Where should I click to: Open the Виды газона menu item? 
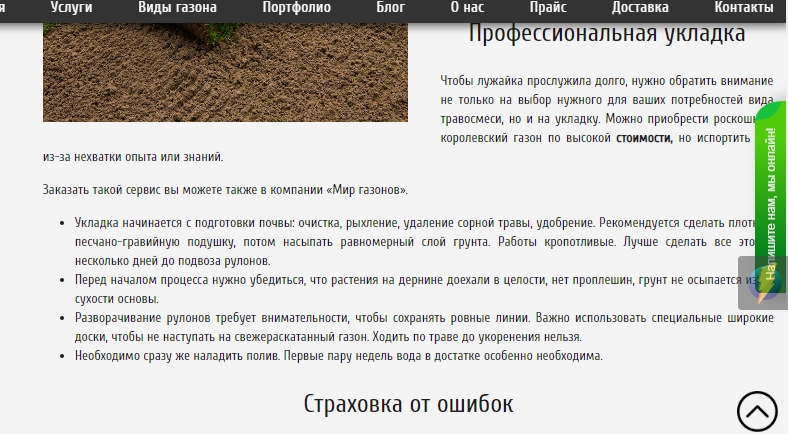pos(177,8)
